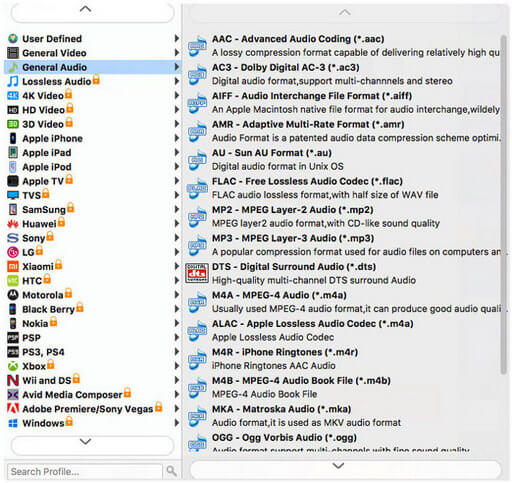
Task: Choose AIFF - Audio Interchange File Format
Action: coord(343,103)
